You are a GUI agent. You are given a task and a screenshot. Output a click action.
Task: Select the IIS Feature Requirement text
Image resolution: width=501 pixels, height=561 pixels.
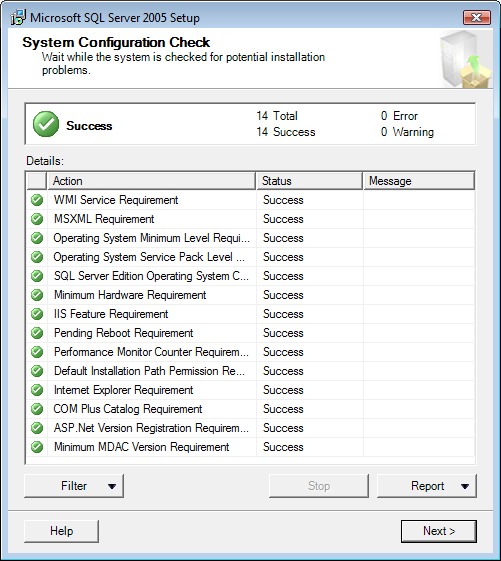point(111,314)
